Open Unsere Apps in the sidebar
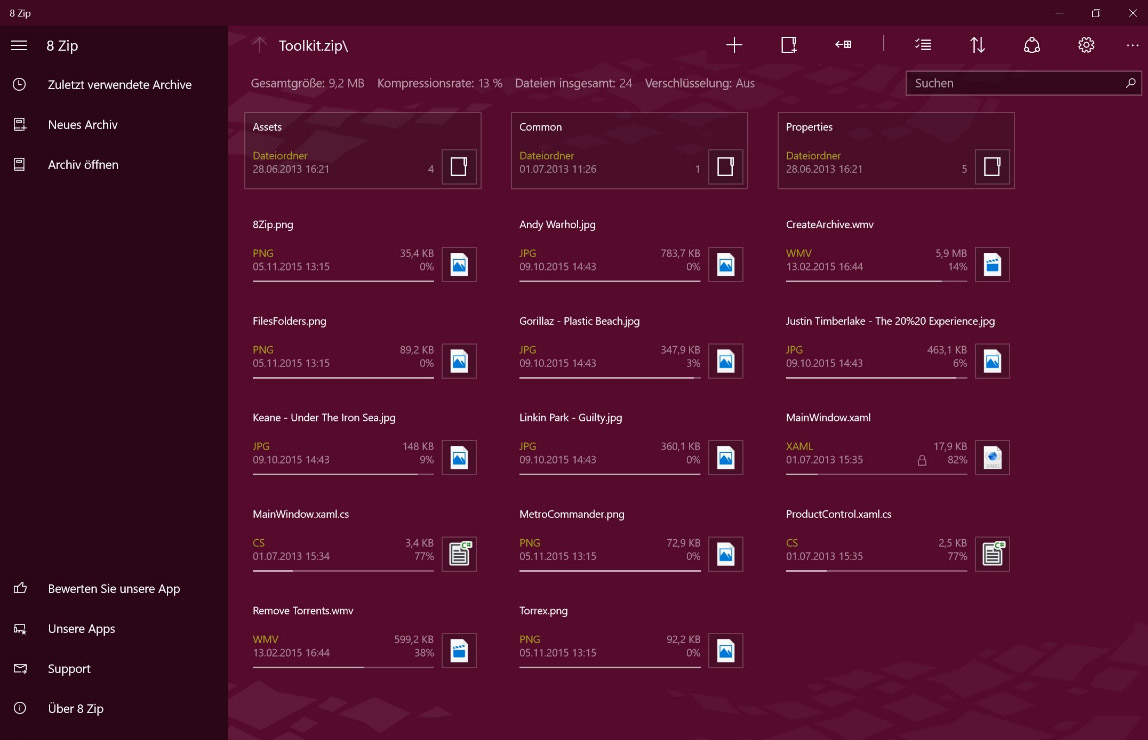Screen dimensions: 1148x740 point(81,629)
